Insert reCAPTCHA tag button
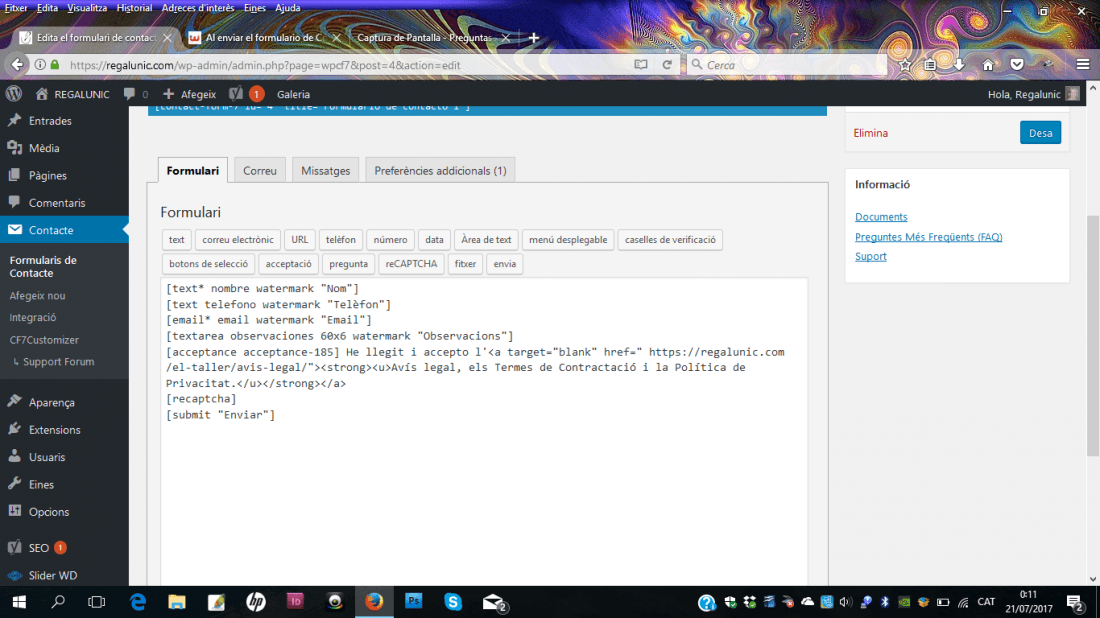The height and width of the screenshot is (618, 1100). coord(411,264)
